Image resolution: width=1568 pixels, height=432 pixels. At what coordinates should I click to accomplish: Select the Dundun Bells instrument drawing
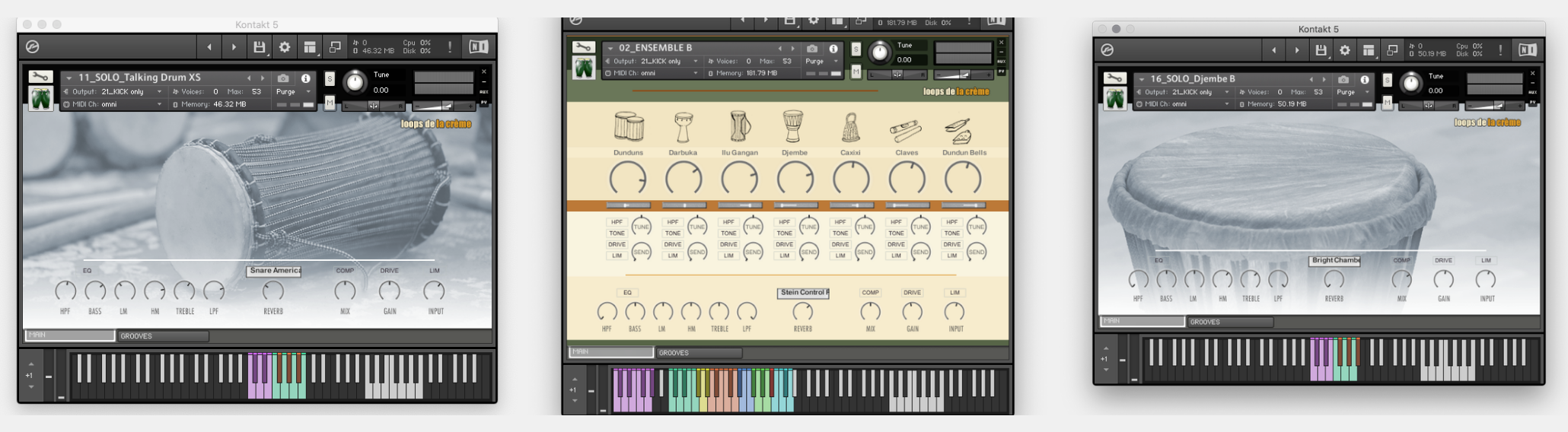(x=959, y=131)
